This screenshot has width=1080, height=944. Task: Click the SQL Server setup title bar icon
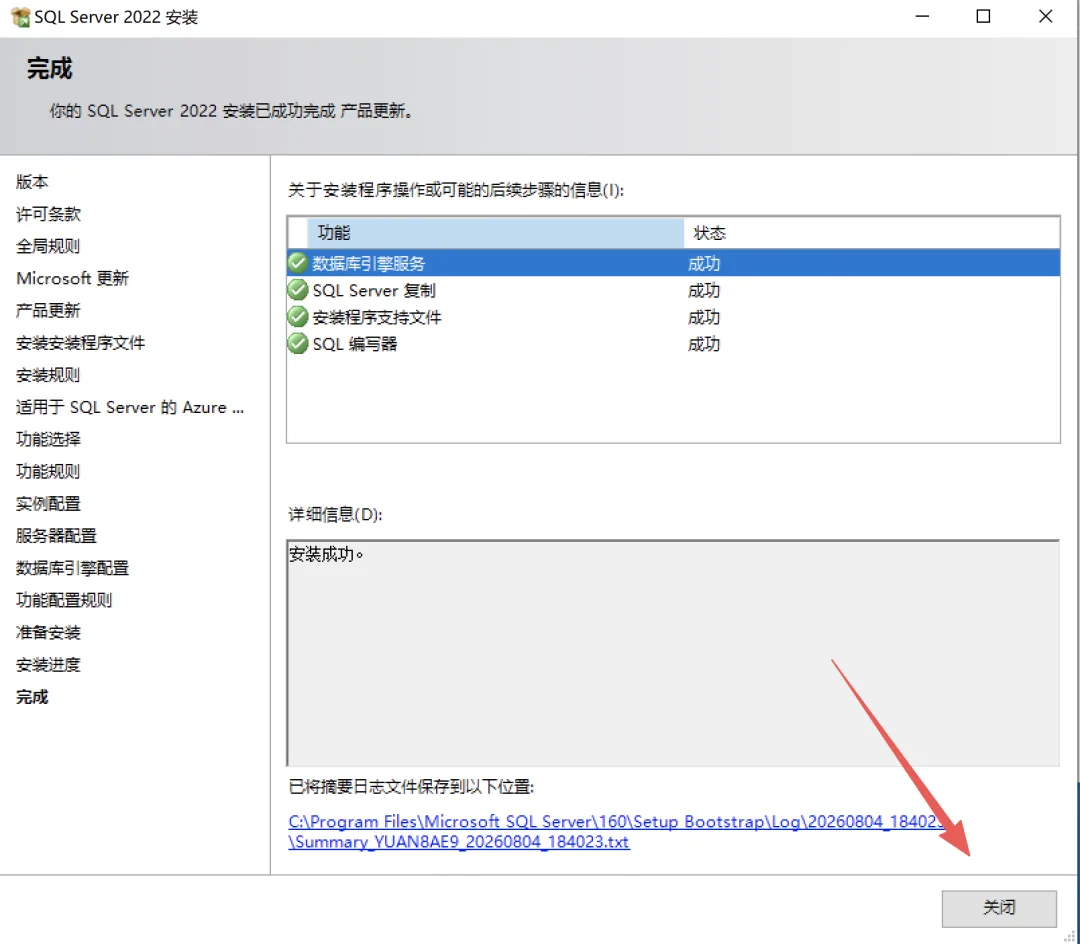[x=21, y=17]
